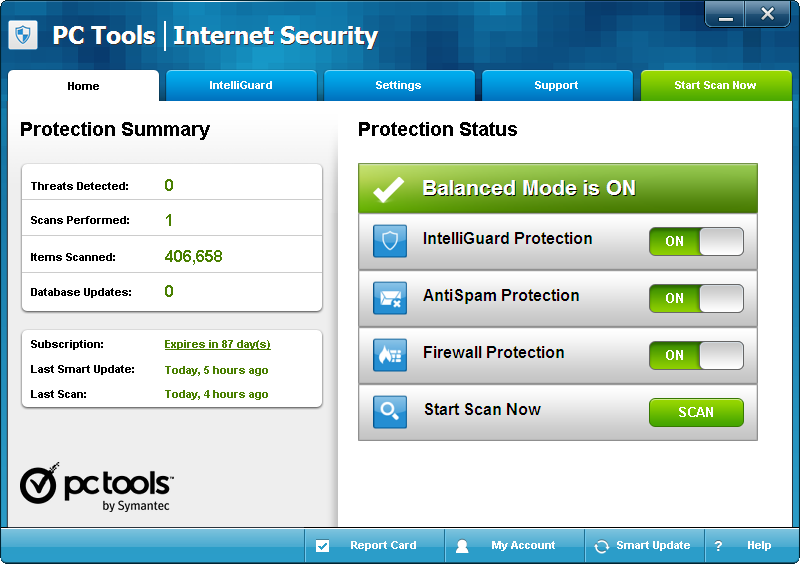Image resolution: width=800 pixels, height=564 pixels.
Task: Open the 'Expires in 87 day(s)' link
Action: [217, 344]
